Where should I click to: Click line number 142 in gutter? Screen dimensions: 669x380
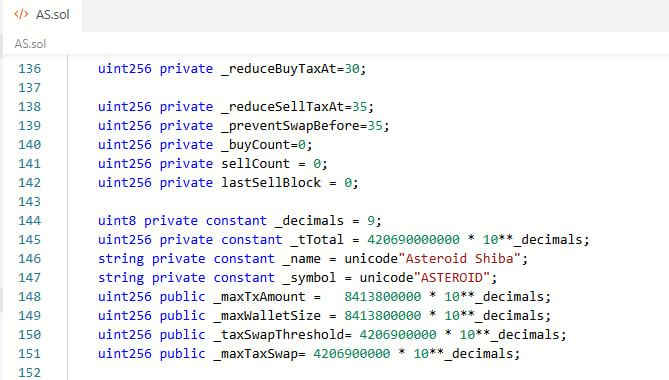(29, 183)
